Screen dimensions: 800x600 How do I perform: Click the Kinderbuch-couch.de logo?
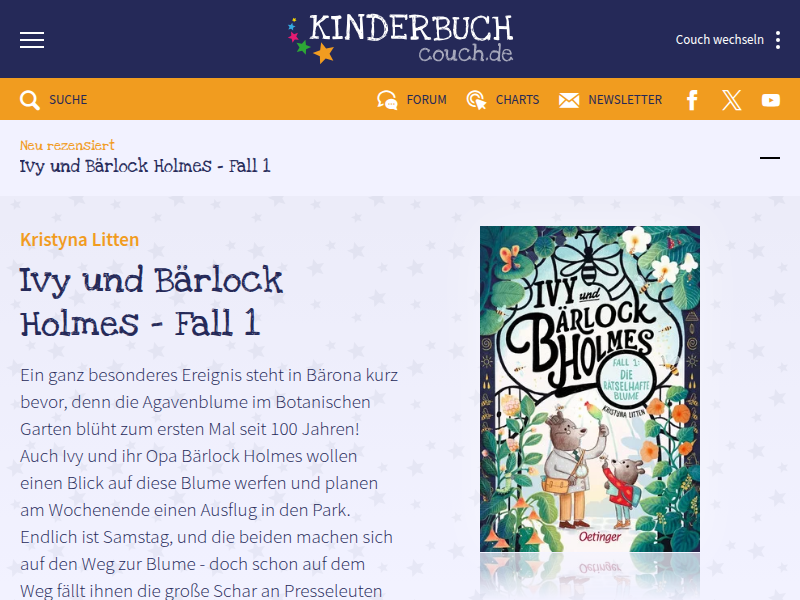click(400, 39)
